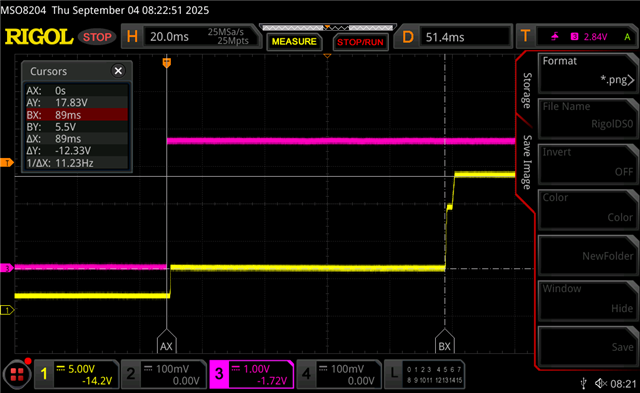Click the ΔX: 89ms readout

pyautogui.click(x=77, y=139)
